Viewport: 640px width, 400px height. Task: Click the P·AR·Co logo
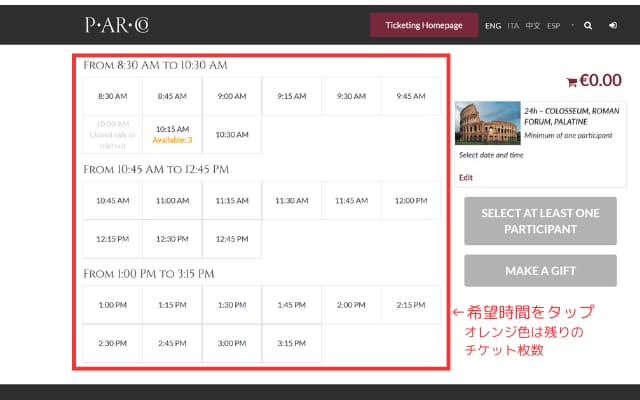[x=116, y=24]
